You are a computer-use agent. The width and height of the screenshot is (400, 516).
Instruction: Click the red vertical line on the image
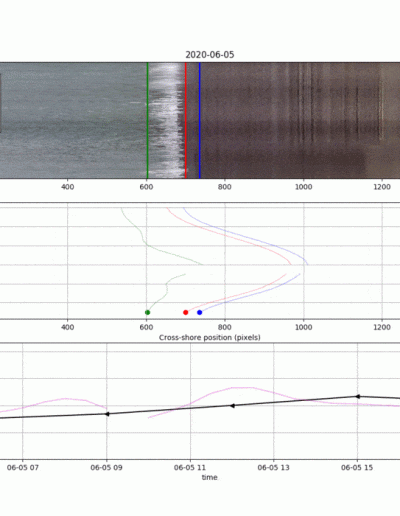tap(186, 120)
